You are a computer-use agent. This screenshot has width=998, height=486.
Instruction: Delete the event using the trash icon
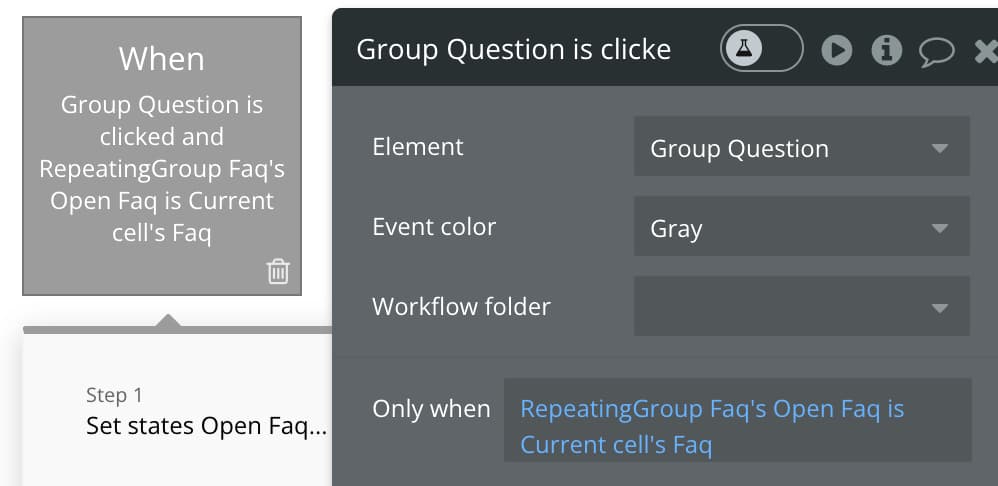(278, 271)
